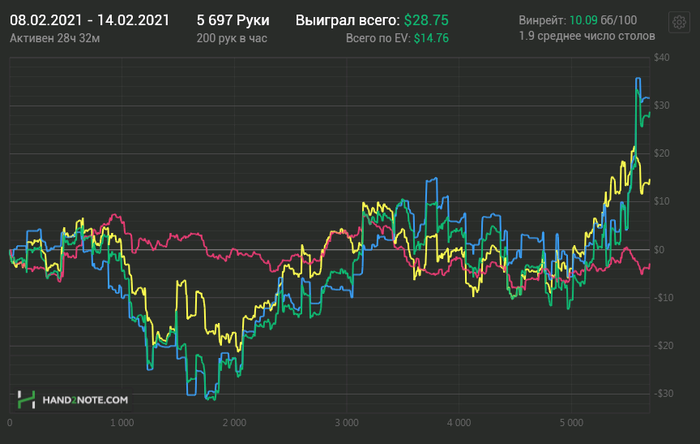Image resolution: width=700 pixels, height=444 pixels.
Task: Open the graph settings gear icon
Action: coord(679,22)
